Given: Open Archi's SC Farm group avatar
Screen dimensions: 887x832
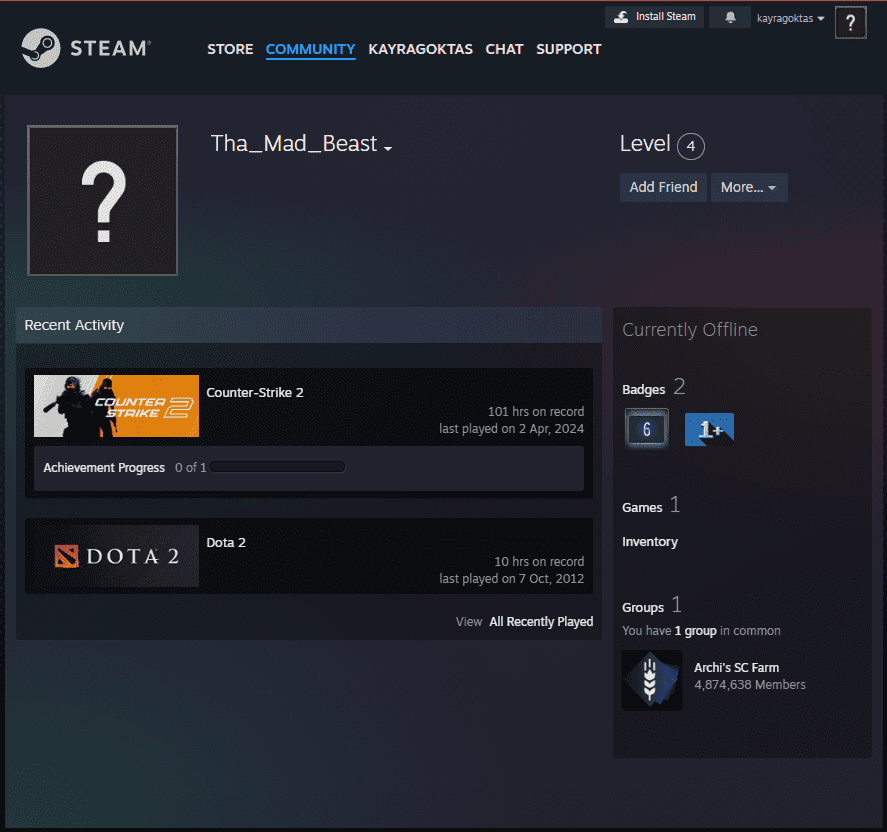Looking at the screenshot, I should pos(652,680).
